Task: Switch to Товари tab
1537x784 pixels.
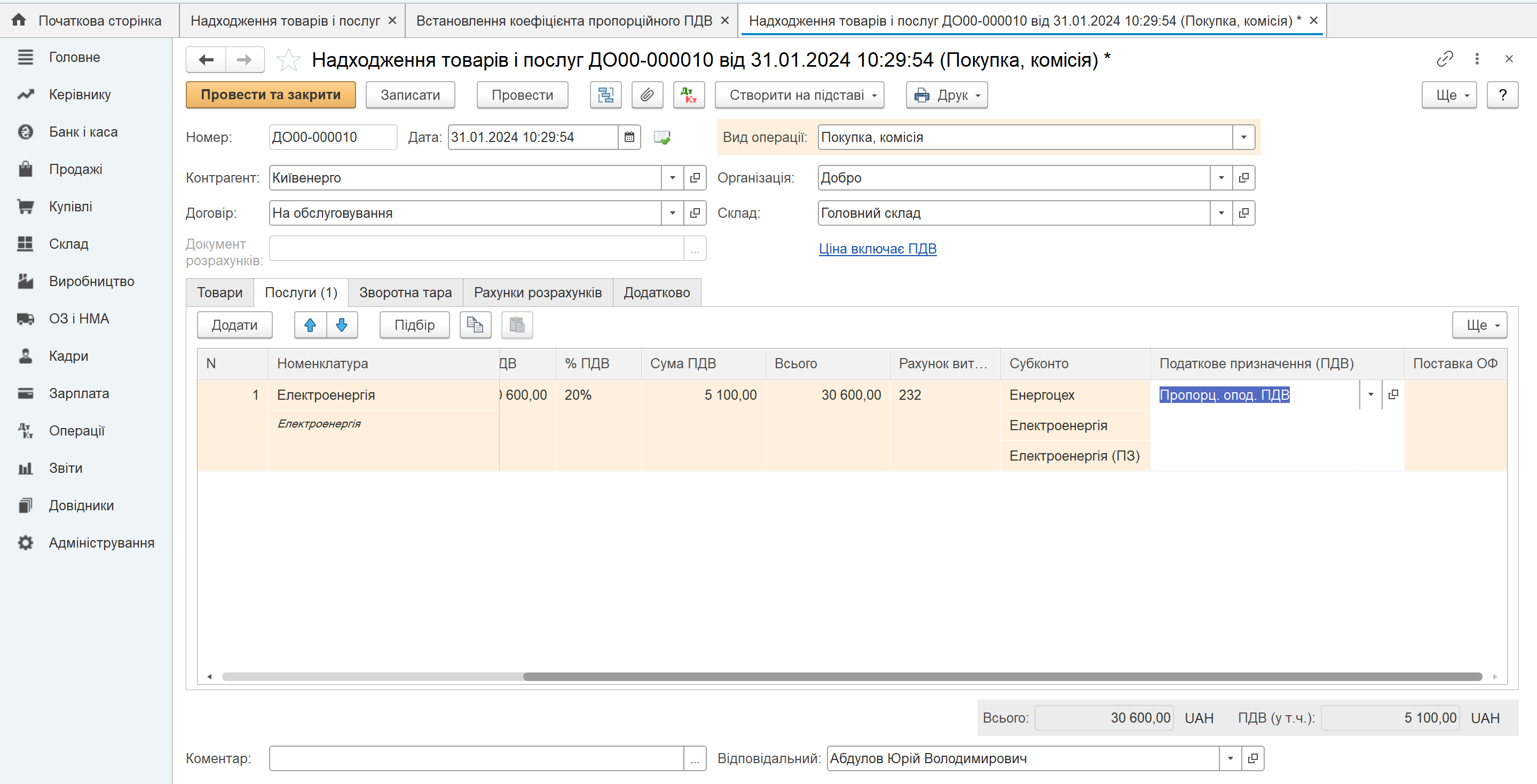Action: tap(219, 292)
